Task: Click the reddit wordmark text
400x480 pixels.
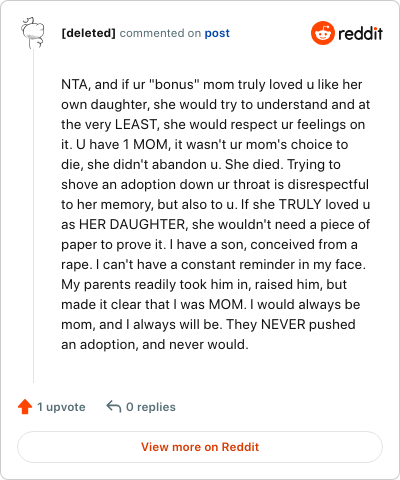Action: [360, 33]
